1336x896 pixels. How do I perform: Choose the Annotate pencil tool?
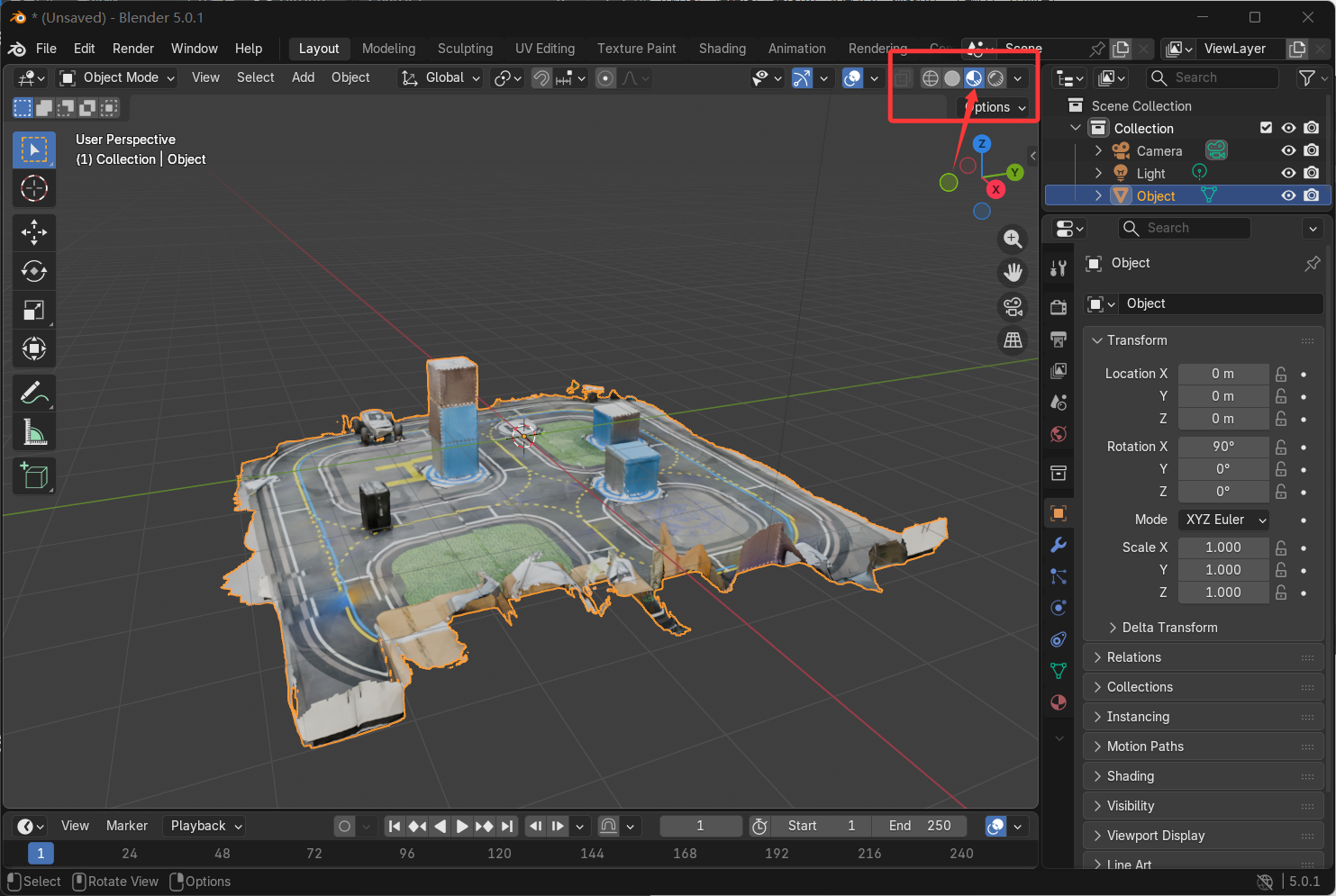tap(34, 394)
